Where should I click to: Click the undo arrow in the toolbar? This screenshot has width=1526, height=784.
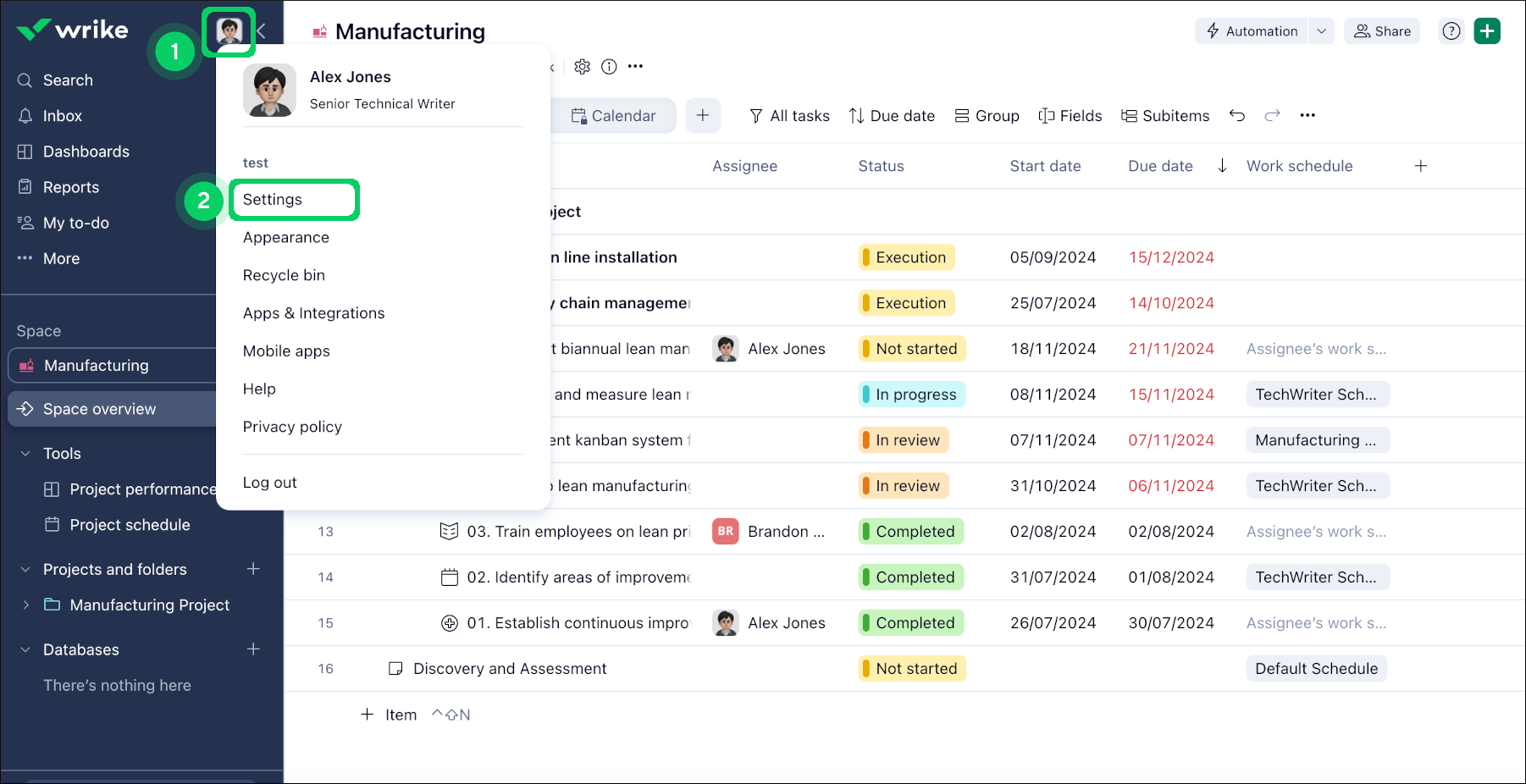(1237, 115)
